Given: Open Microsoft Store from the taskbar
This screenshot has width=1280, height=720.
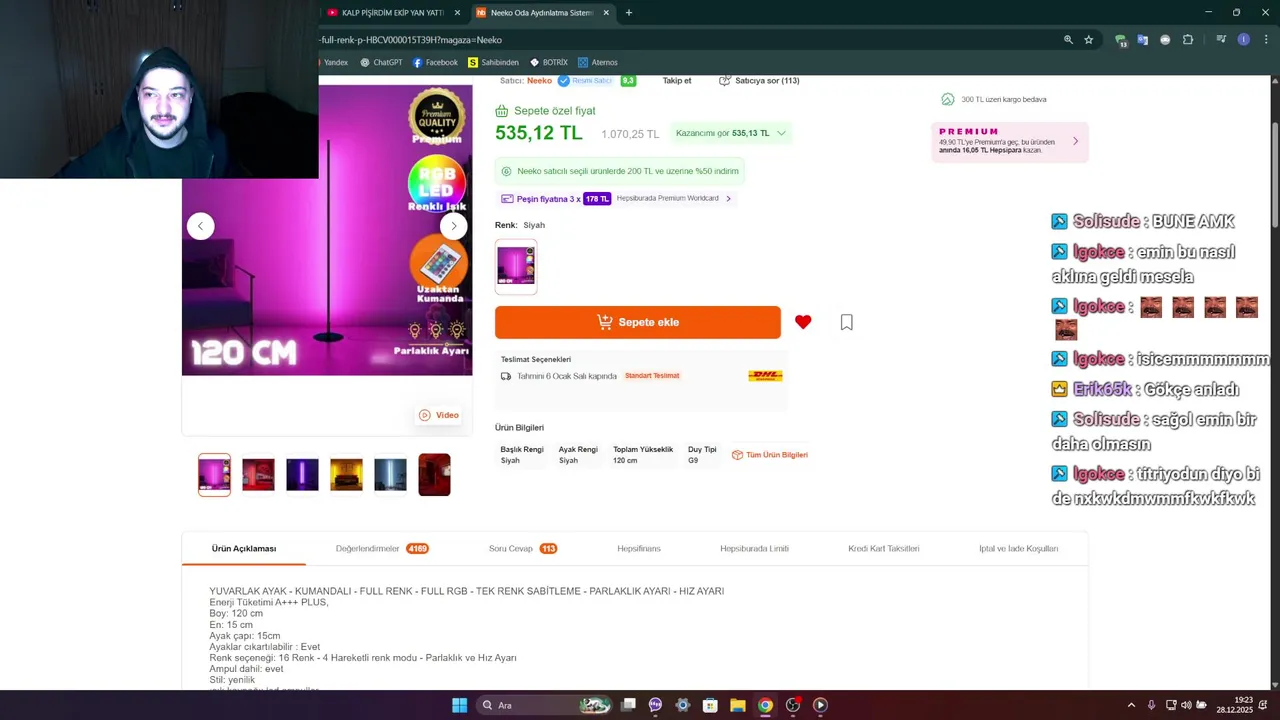Looking at the screenshot, I should (710, 705).
